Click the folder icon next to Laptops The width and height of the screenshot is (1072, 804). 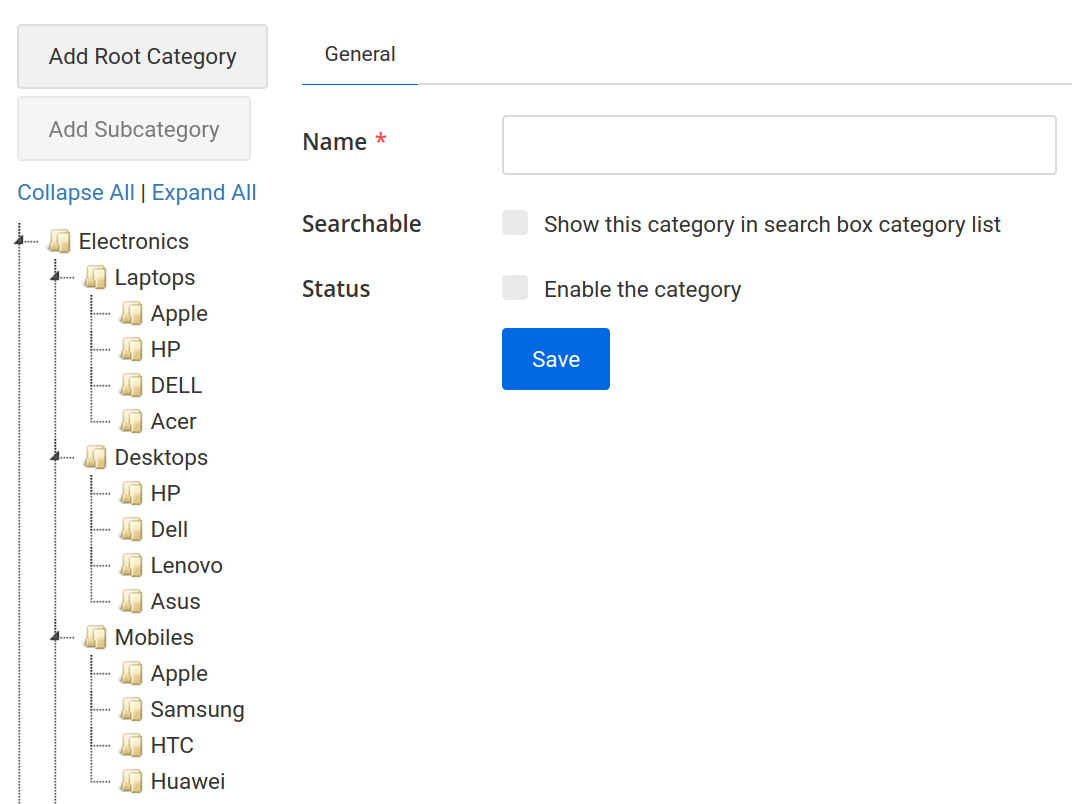(x=95, y=276)
